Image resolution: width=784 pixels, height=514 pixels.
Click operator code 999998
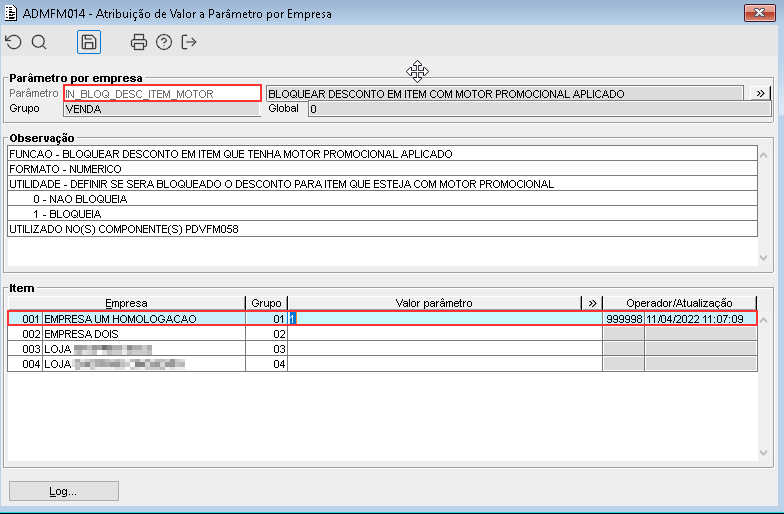(624, 318)
